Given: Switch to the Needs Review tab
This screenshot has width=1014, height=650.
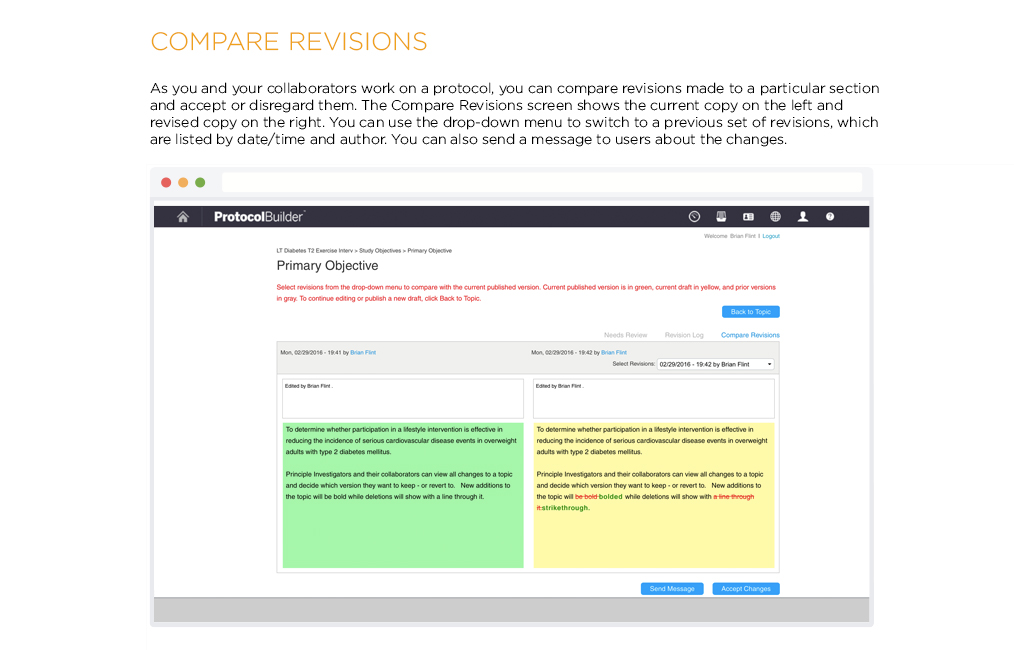Looking at the screenshot, I should coord(625,335).
